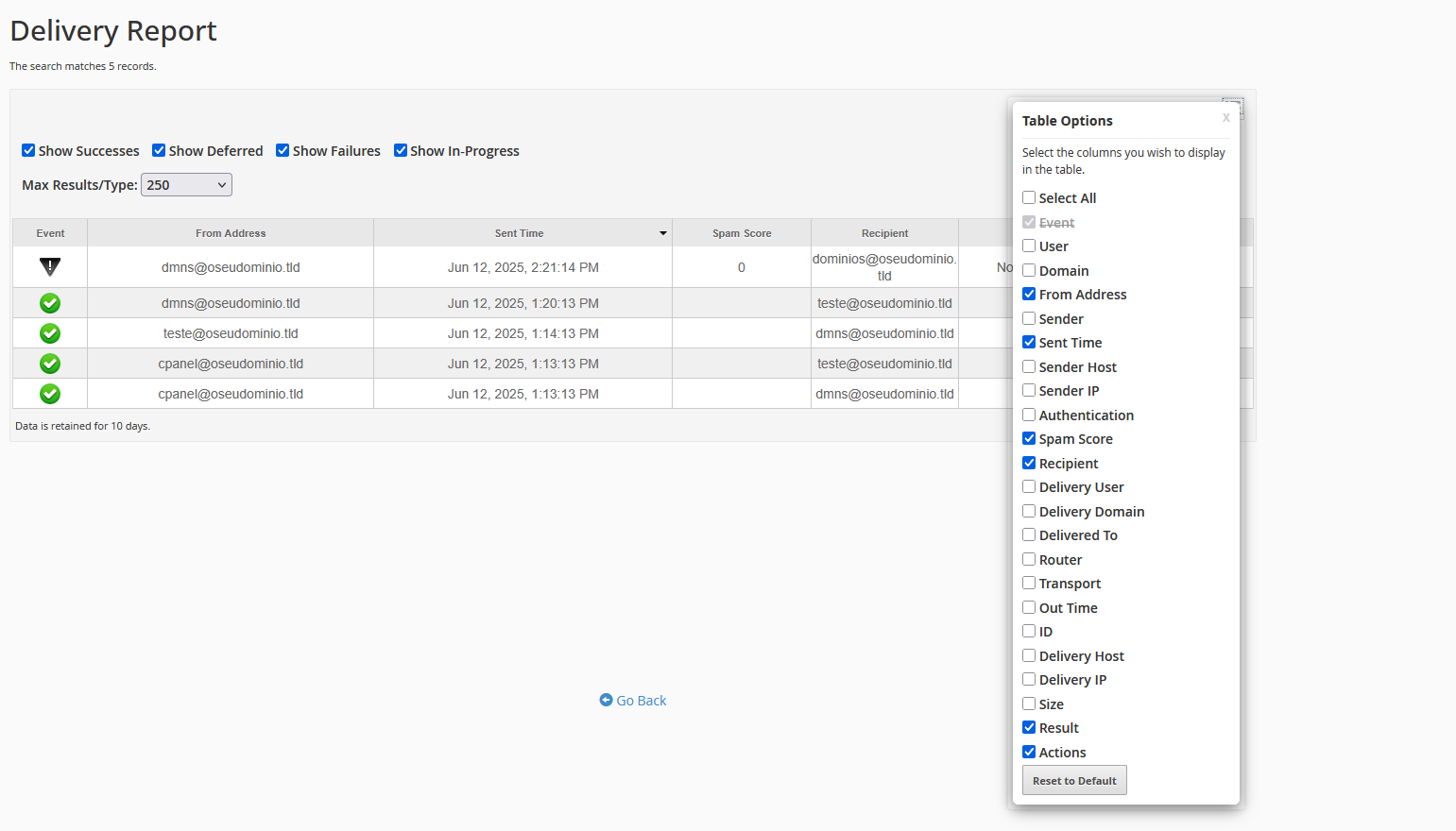Click the Go Back arrow icon
1456x831 pixels.
coord(607,700)
